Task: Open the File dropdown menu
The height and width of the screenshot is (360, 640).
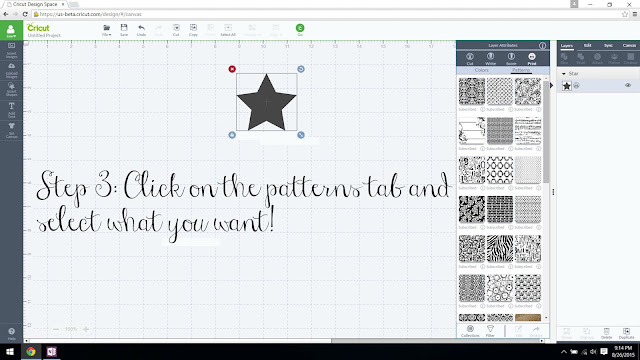Action: click(107, 30)
